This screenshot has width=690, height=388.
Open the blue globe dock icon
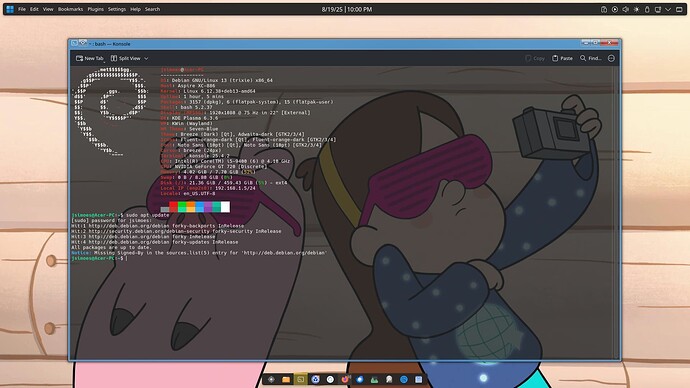(360, 379)
